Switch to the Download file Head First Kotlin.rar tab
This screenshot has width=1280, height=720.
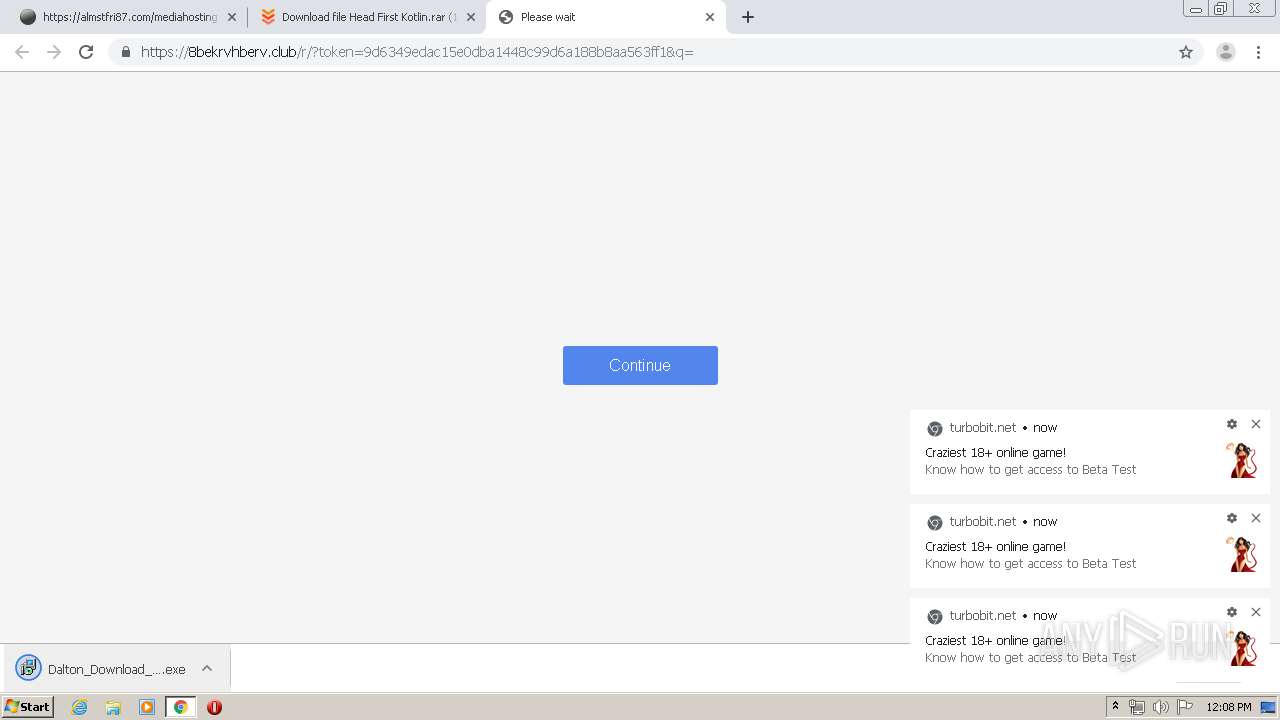[364, 17]
